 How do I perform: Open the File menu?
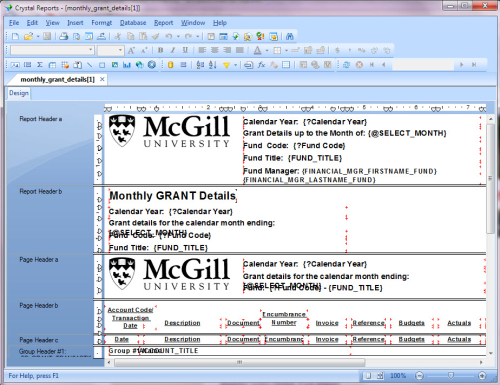14,23
